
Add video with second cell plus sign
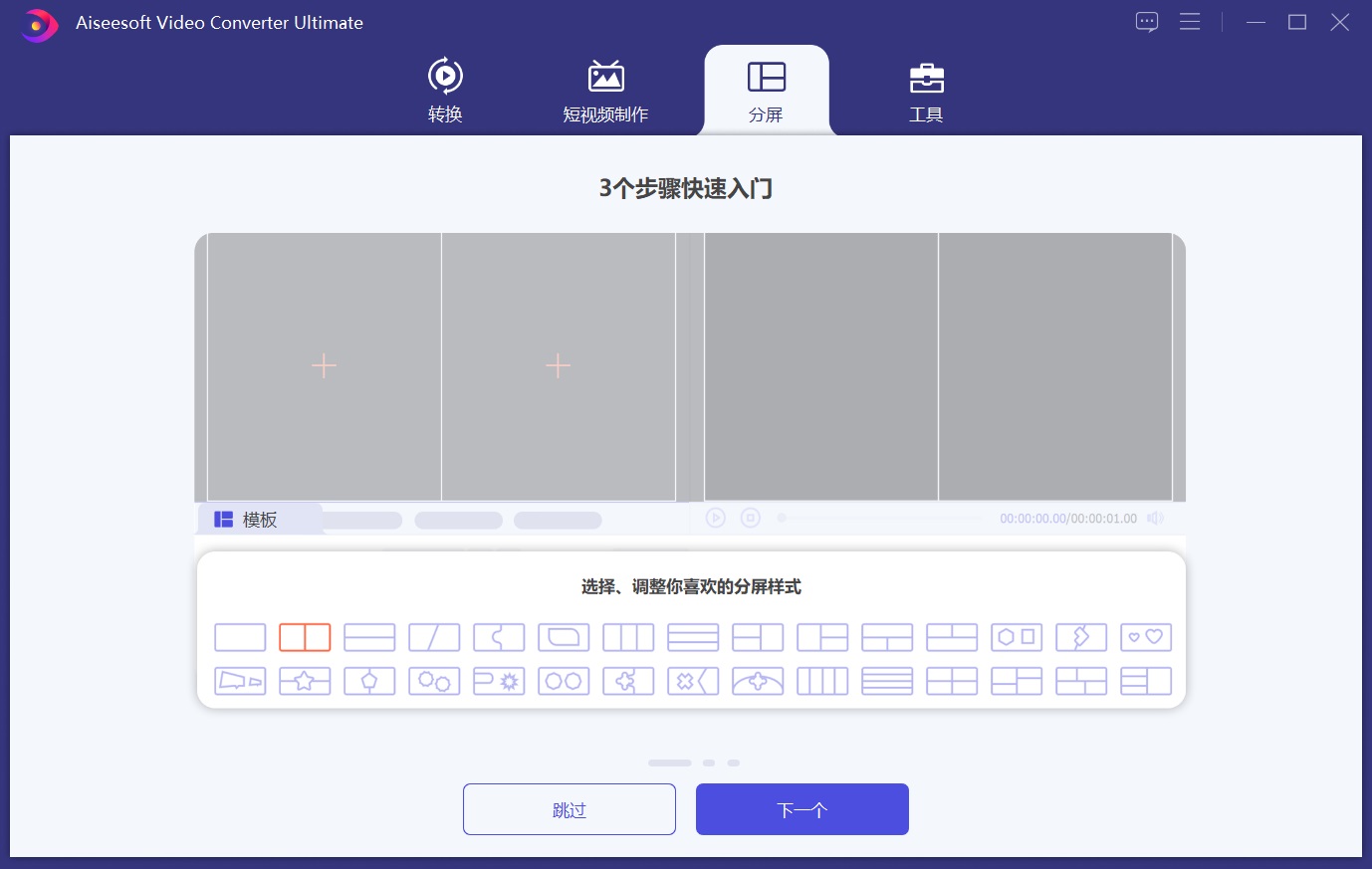[x=559, y=366]
